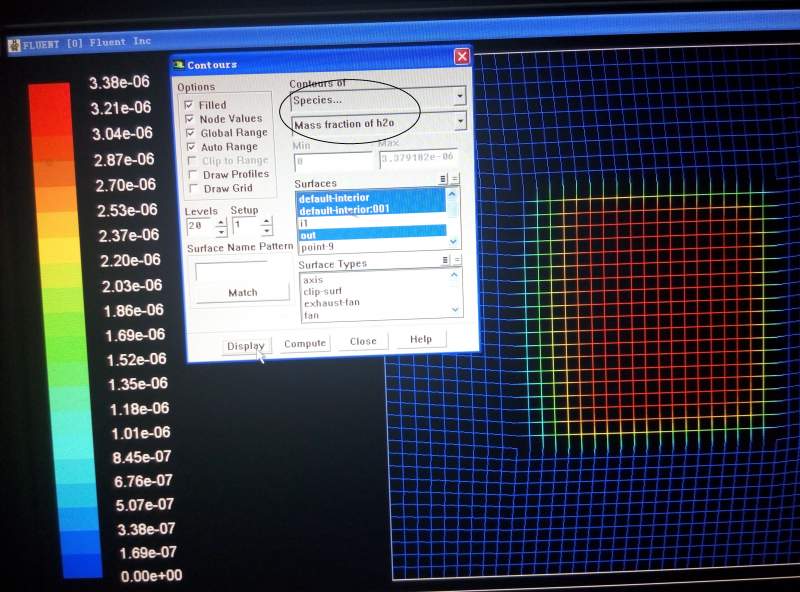Select all icon beside Surface Types label
The image size is (800, 592).
445,260
